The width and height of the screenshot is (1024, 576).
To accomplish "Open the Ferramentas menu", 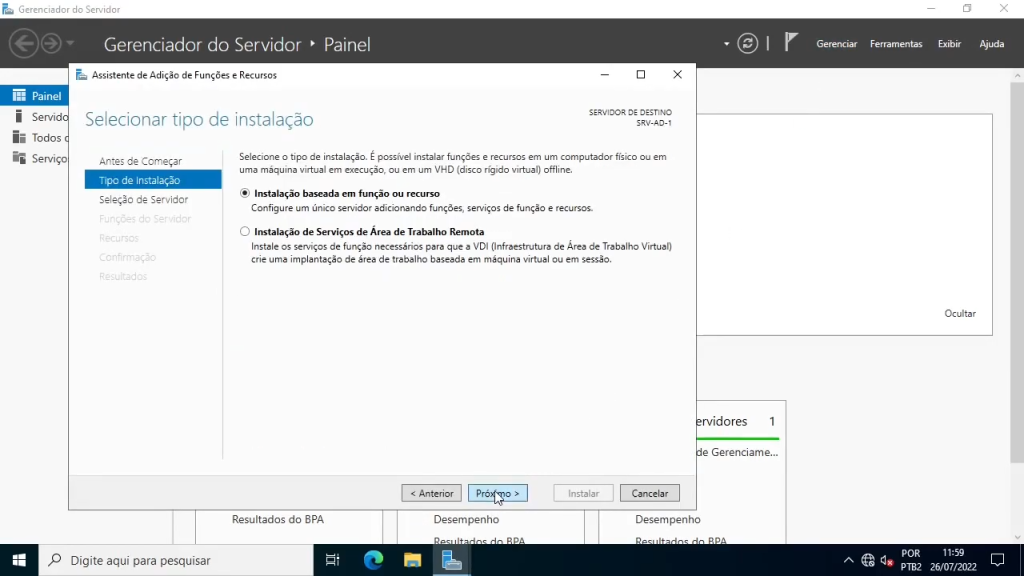I will (x=896, y=44).
